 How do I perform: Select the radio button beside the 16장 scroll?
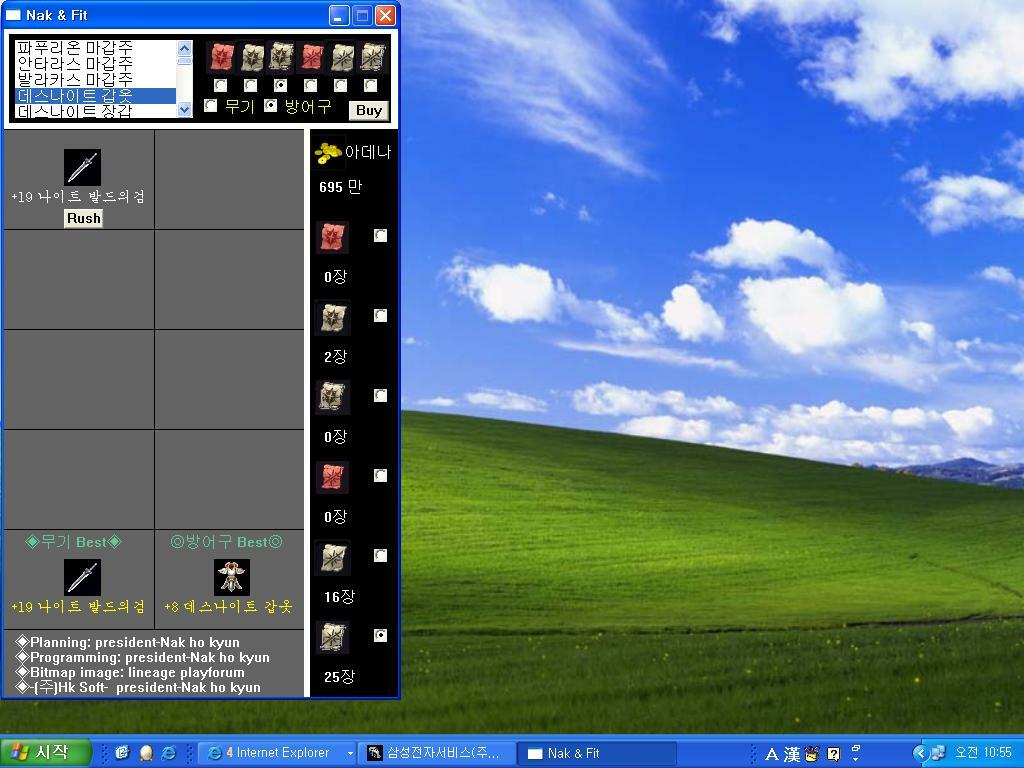(380, 555)
